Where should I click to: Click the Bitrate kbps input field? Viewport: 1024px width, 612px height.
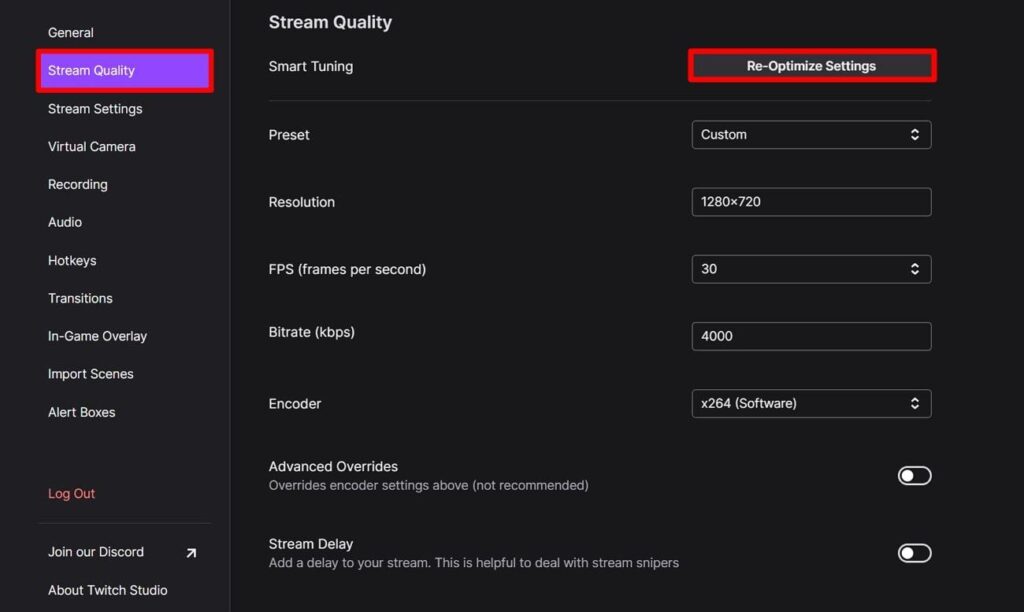pos(811,336)
